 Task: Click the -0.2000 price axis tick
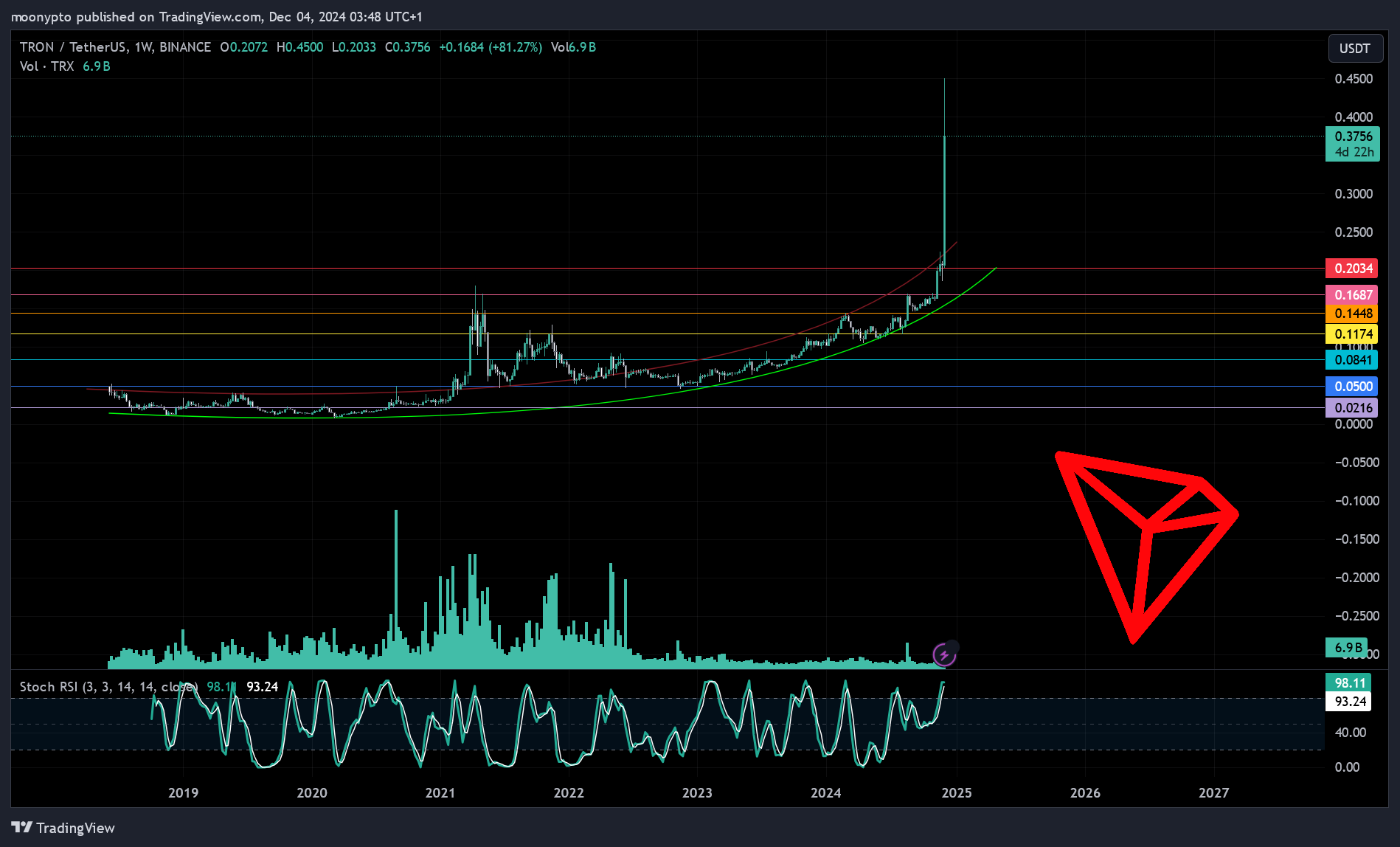(1356, 578)
